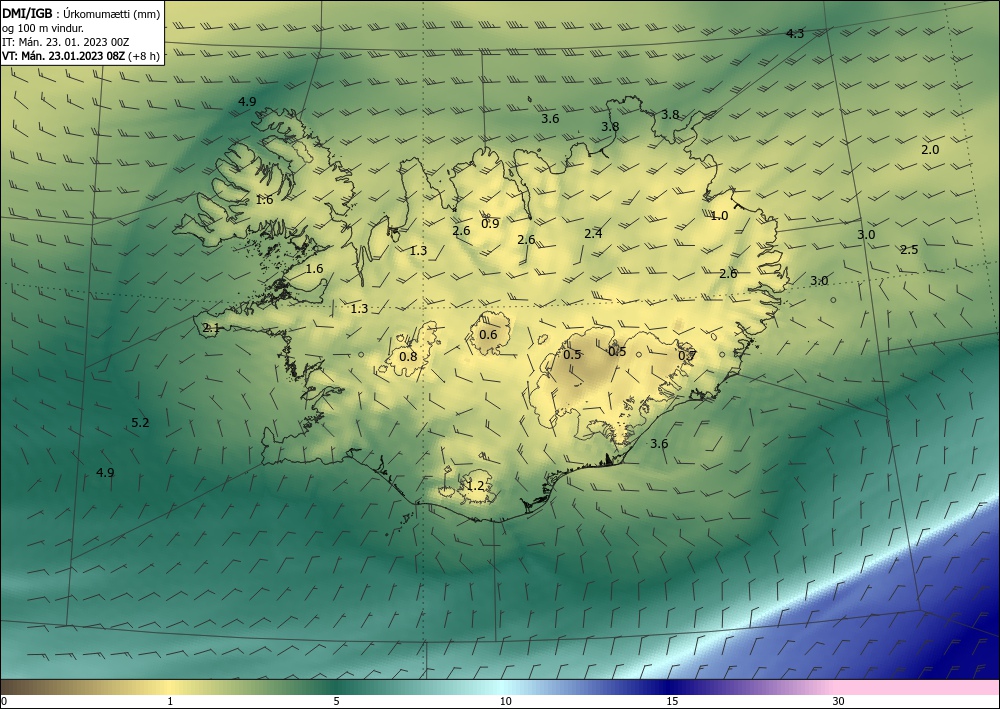Pick the '1.0' value label
1000x709 pixels.
click(719, 216)
